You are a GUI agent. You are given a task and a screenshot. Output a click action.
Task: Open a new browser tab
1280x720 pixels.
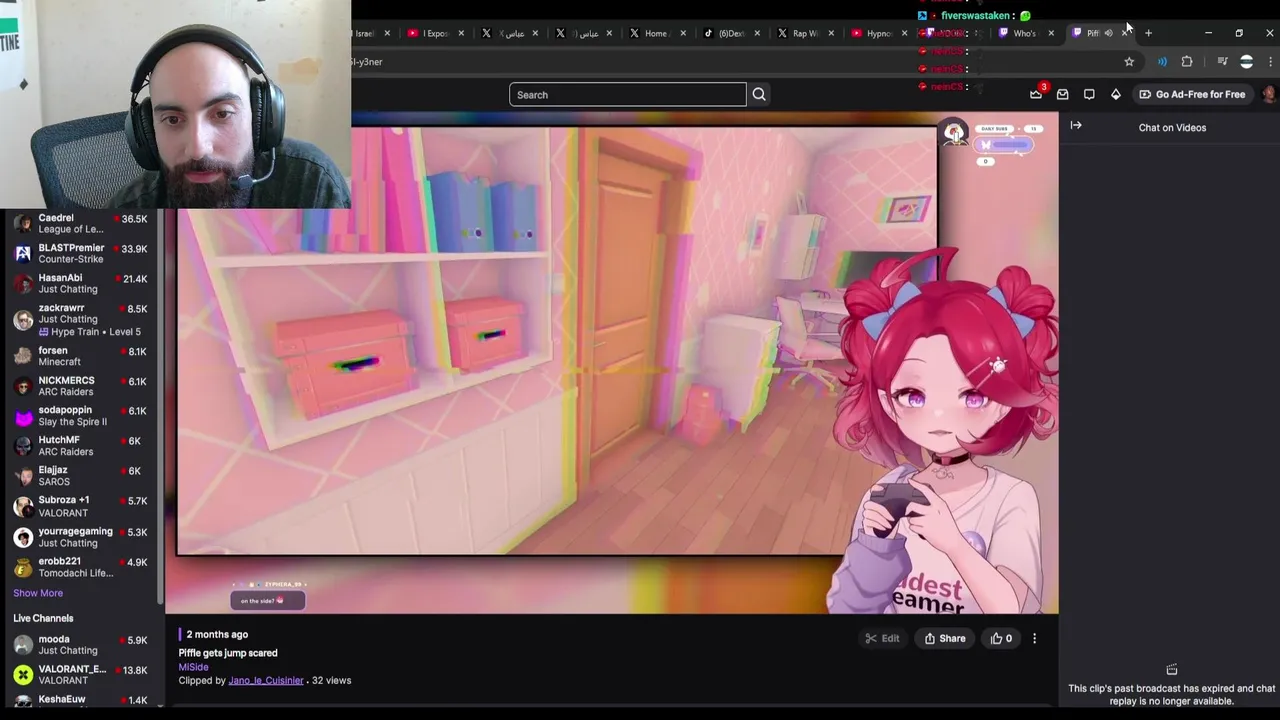point(1148,33)
